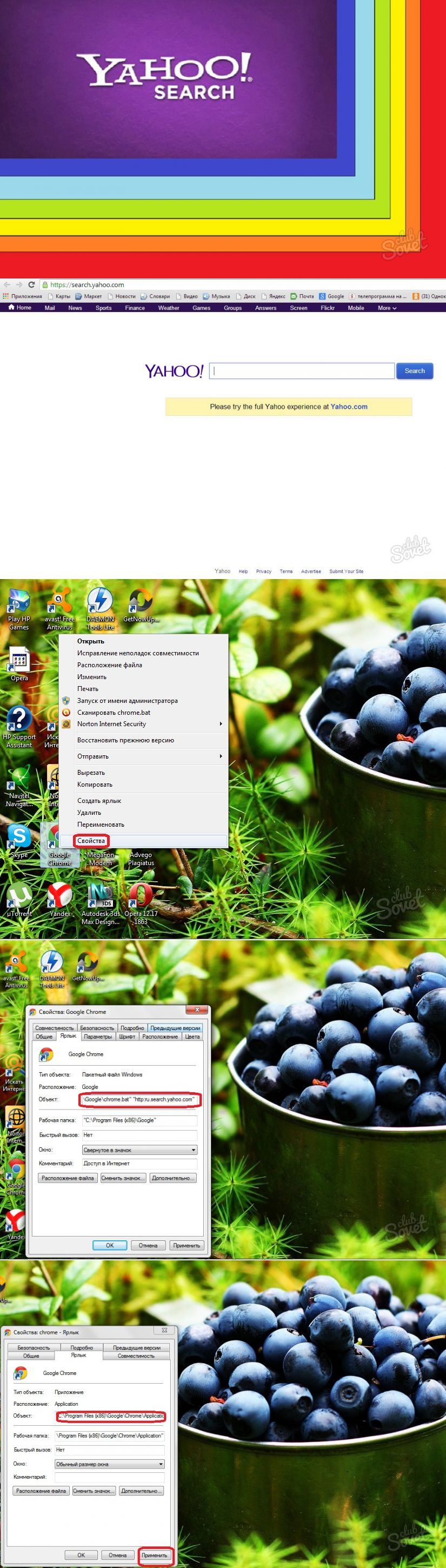Click the Yahoo search text field
Screen dimensions: 446x1568
coord(302,371)
